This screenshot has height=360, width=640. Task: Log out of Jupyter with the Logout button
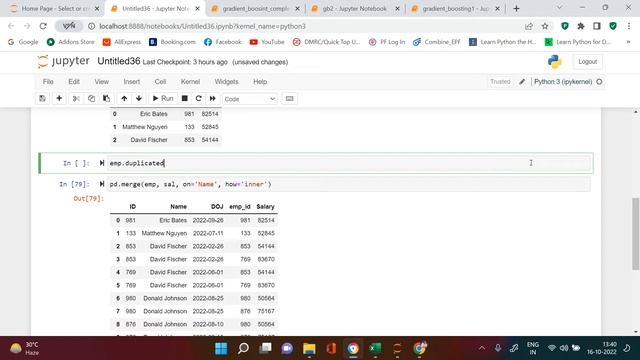click(587, 62)
